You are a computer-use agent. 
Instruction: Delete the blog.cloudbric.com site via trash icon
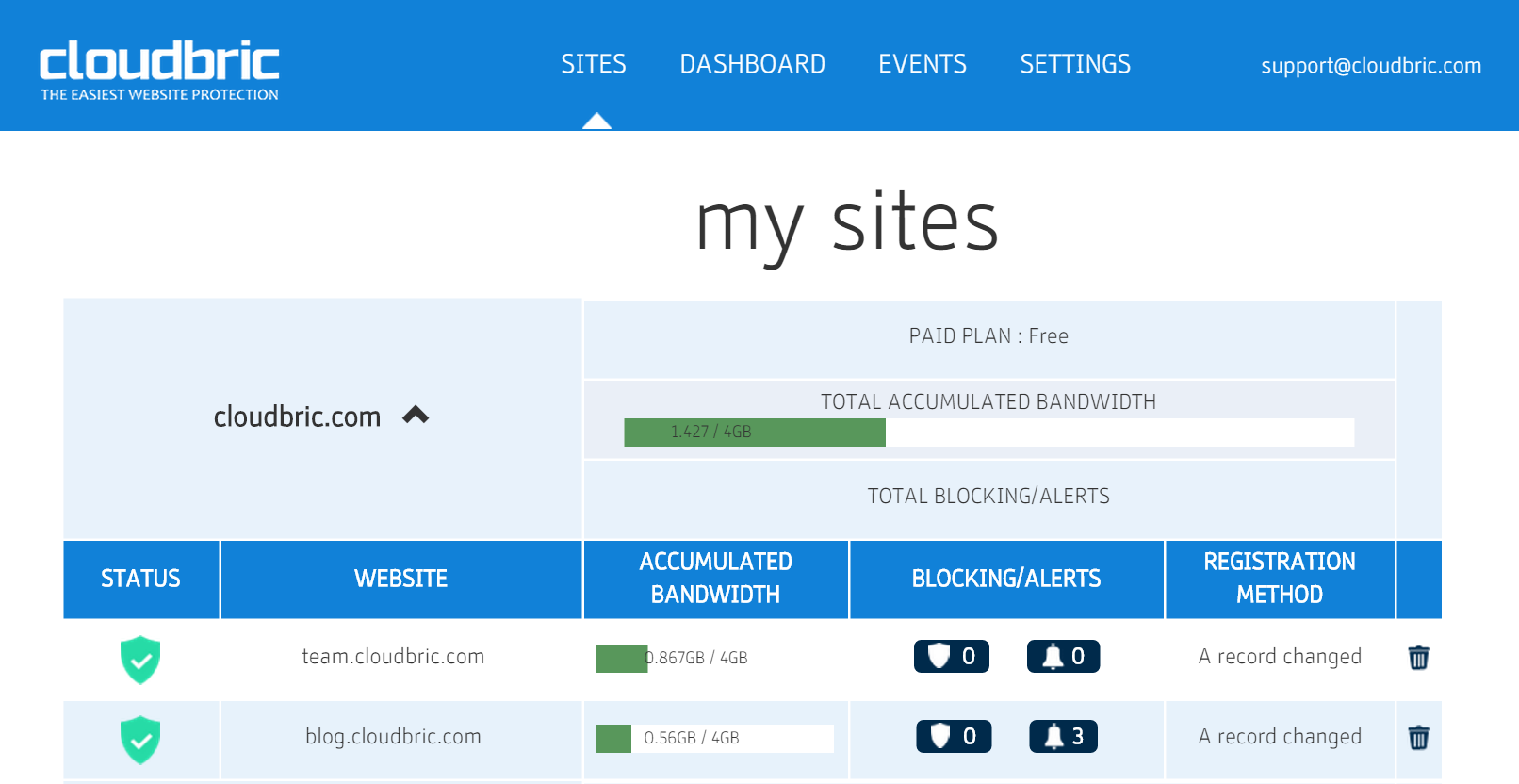click(1418, 737)
